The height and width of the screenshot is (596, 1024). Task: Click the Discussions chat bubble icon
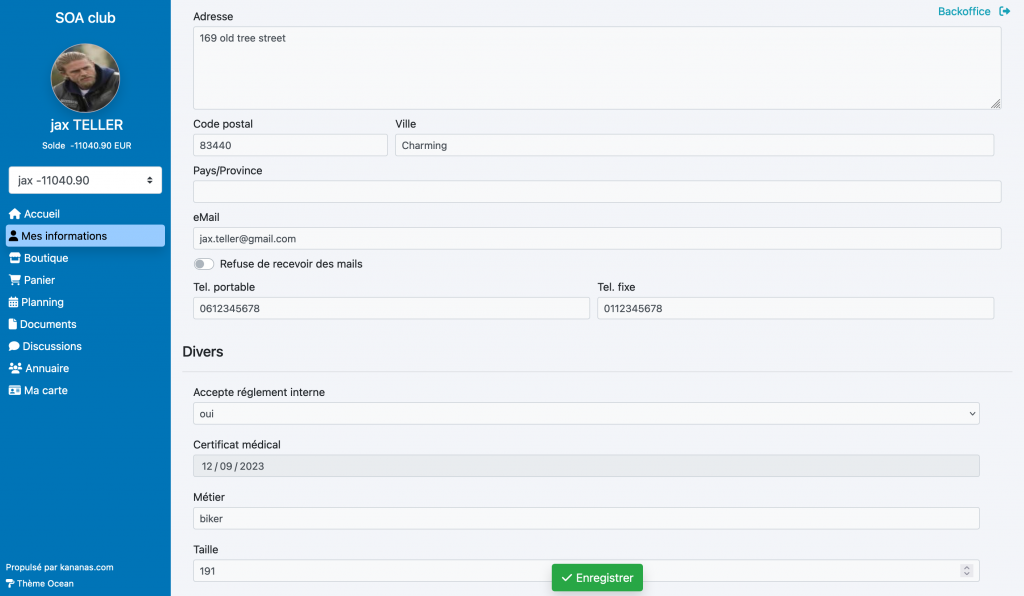click(x=14, y=346)
